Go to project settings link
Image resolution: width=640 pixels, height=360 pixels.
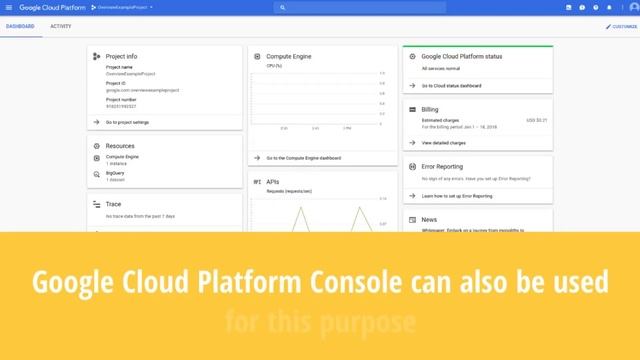coord(127,122)
